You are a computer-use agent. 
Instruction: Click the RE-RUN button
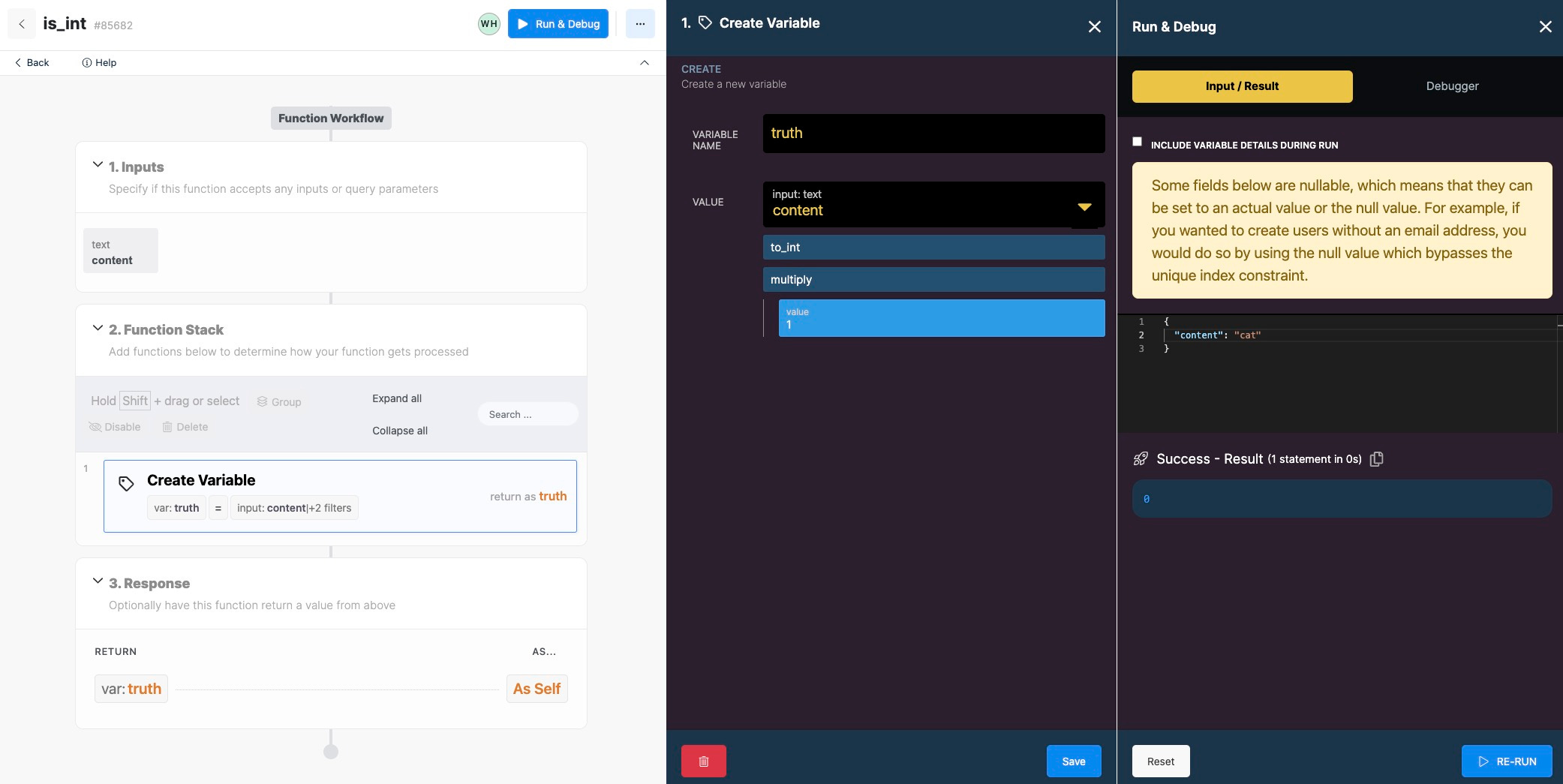pos(1507,761)
